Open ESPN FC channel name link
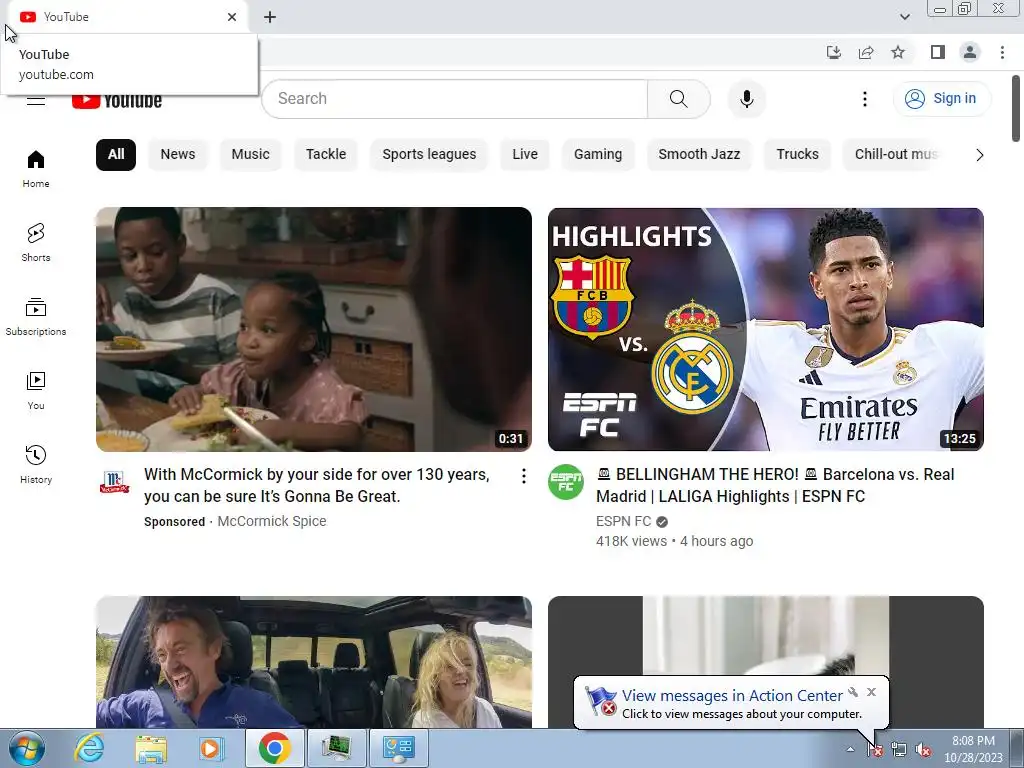This screenshot has height=768, width=1024. [624, 521]
